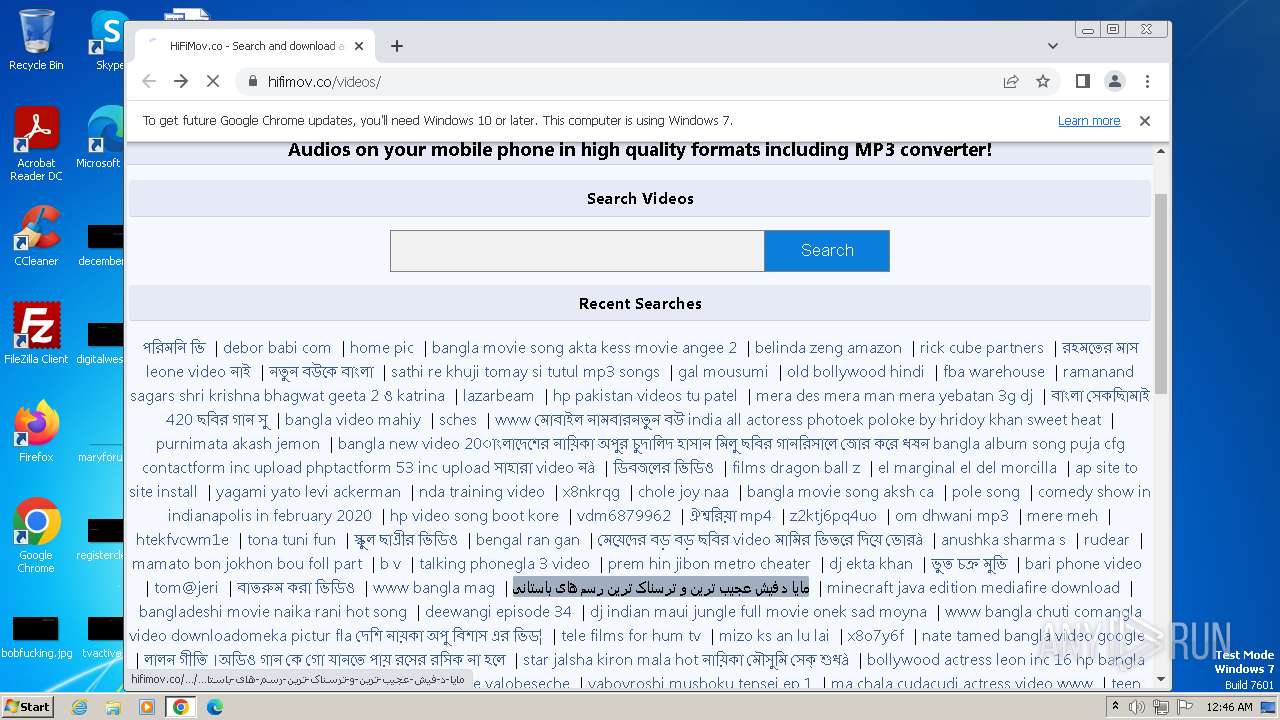The height and width of the screenshot is (720, 1280).
Task: Open 'tele films for hum tv' link
Action: [631, 636]
